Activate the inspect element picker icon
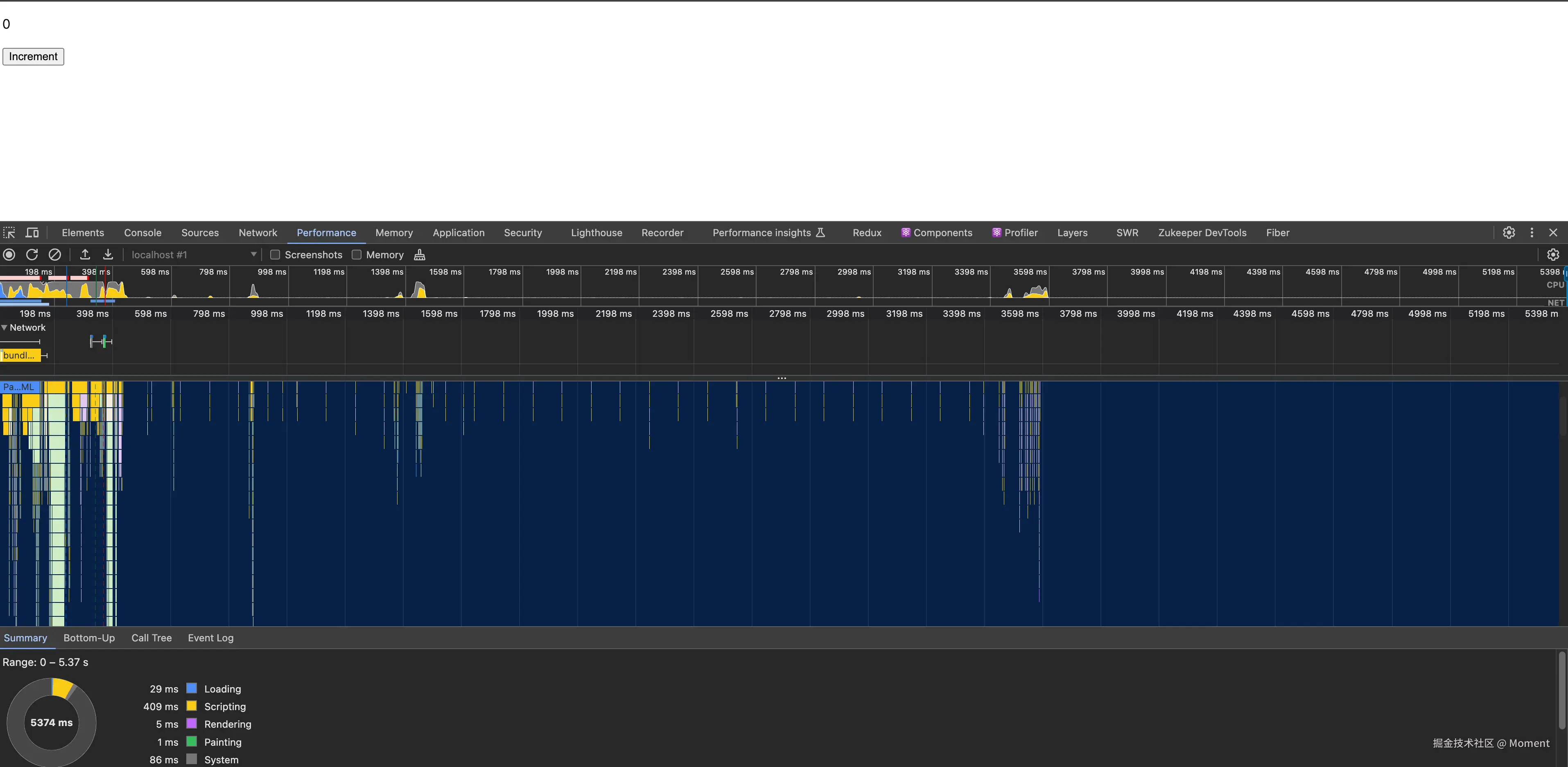Screen dimensions: 1568x767 [9, 232]
